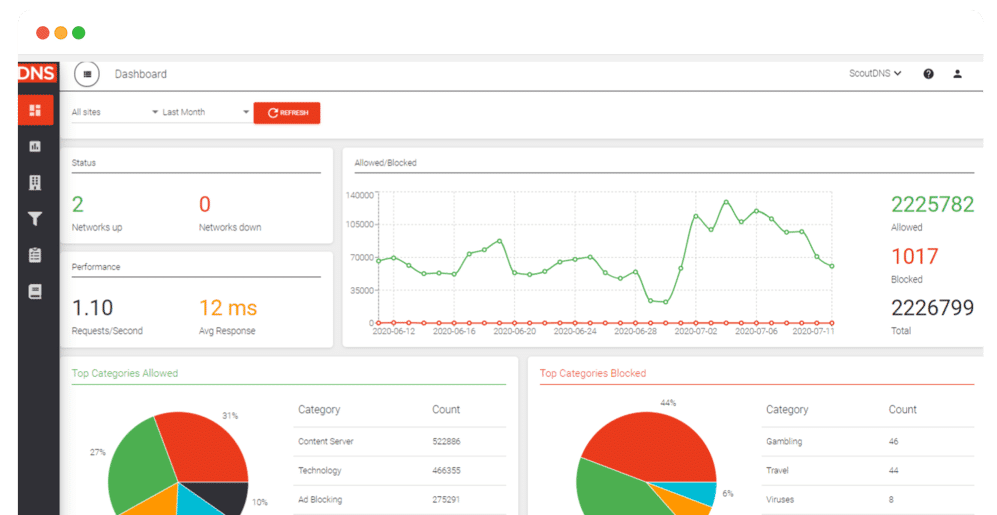
Task: Click the 522886 count cell
Action: point(446,441)
